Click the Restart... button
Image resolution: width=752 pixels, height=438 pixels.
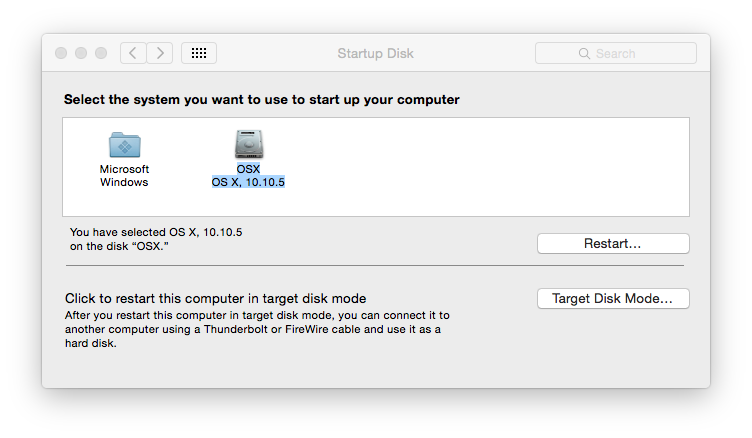[613, 244]
